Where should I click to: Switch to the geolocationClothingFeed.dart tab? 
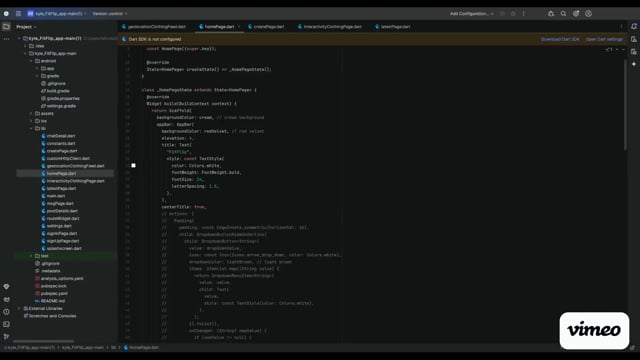154,27
